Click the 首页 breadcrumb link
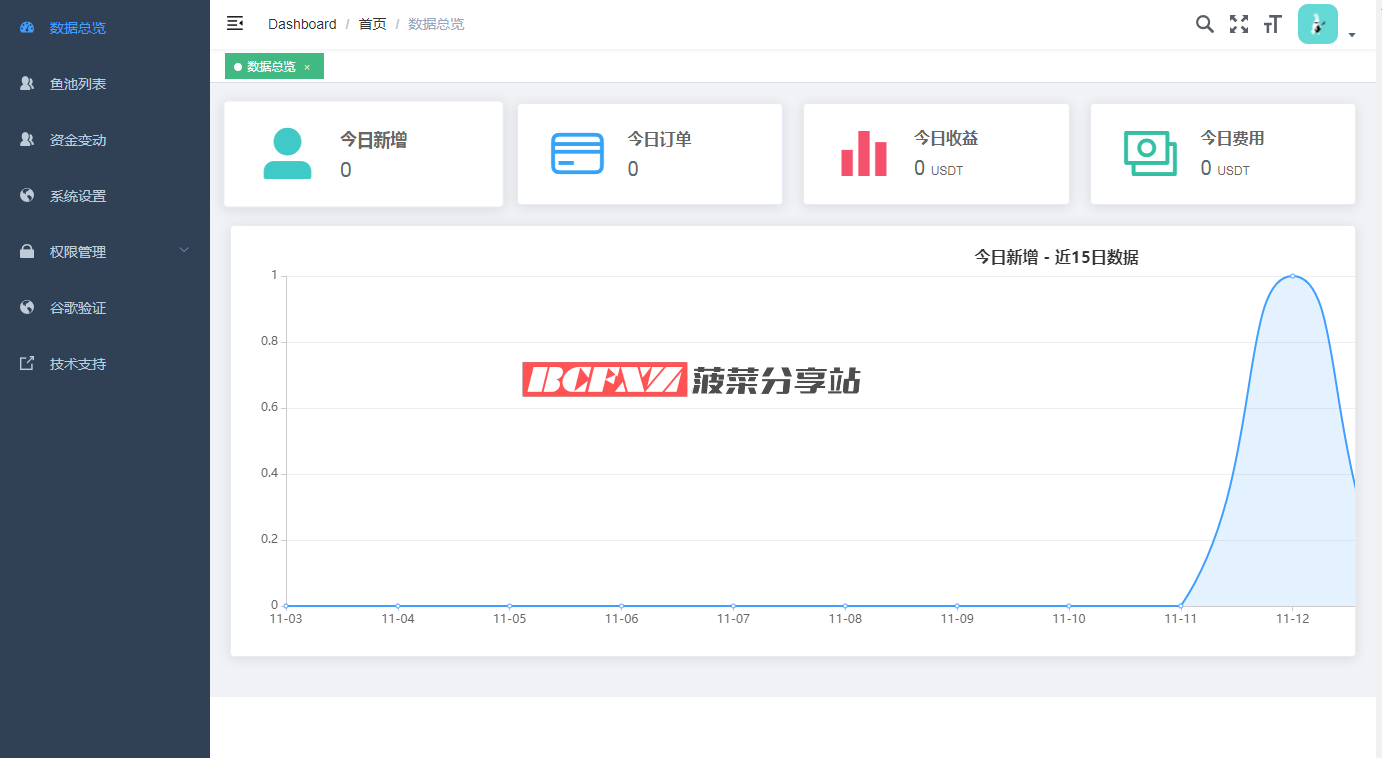 [372, 24]
